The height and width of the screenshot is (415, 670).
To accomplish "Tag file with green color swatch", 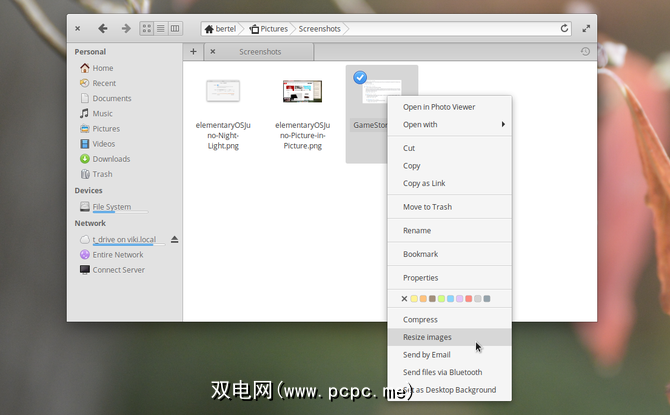I will [x=441, y=299].
